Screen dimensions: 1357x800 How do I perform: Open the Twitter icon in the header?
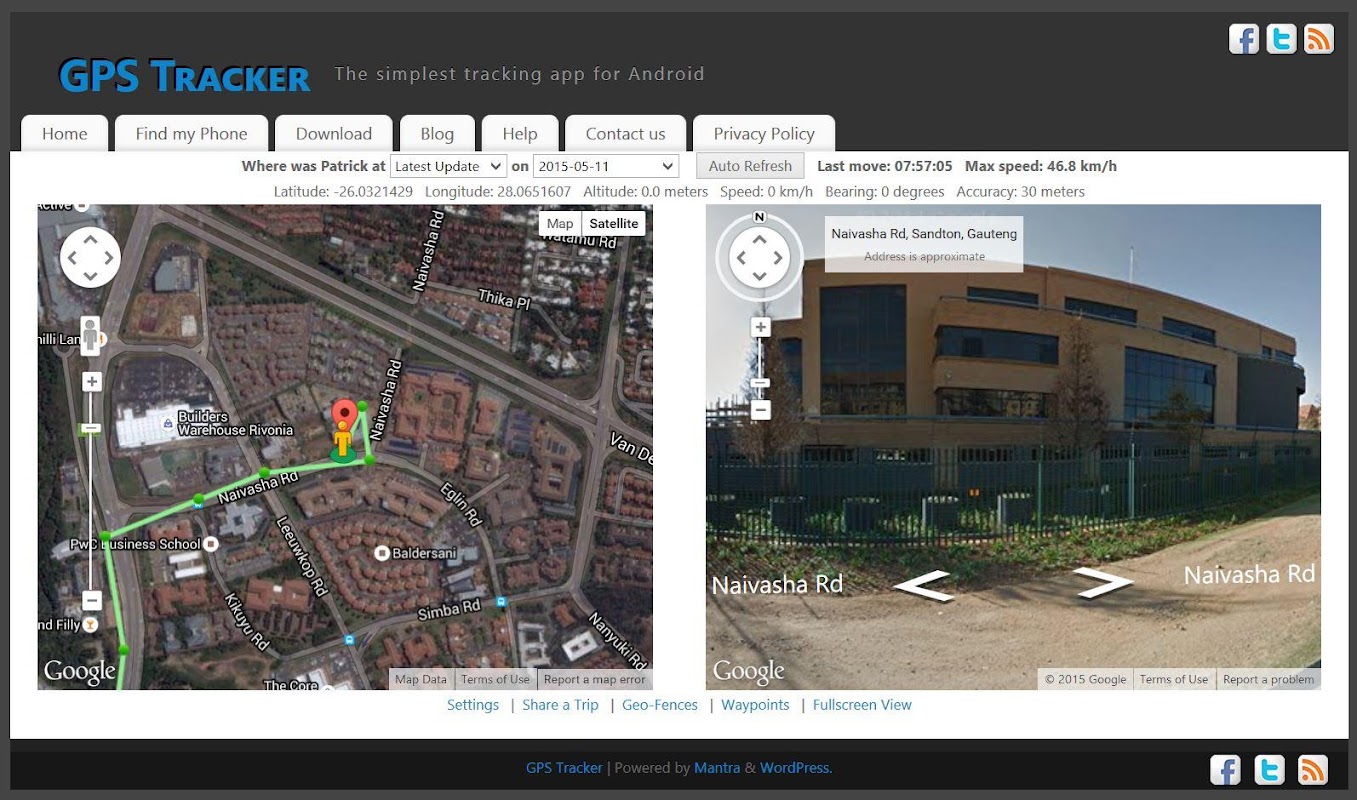pyautogui.click(x=1281, y=39)
